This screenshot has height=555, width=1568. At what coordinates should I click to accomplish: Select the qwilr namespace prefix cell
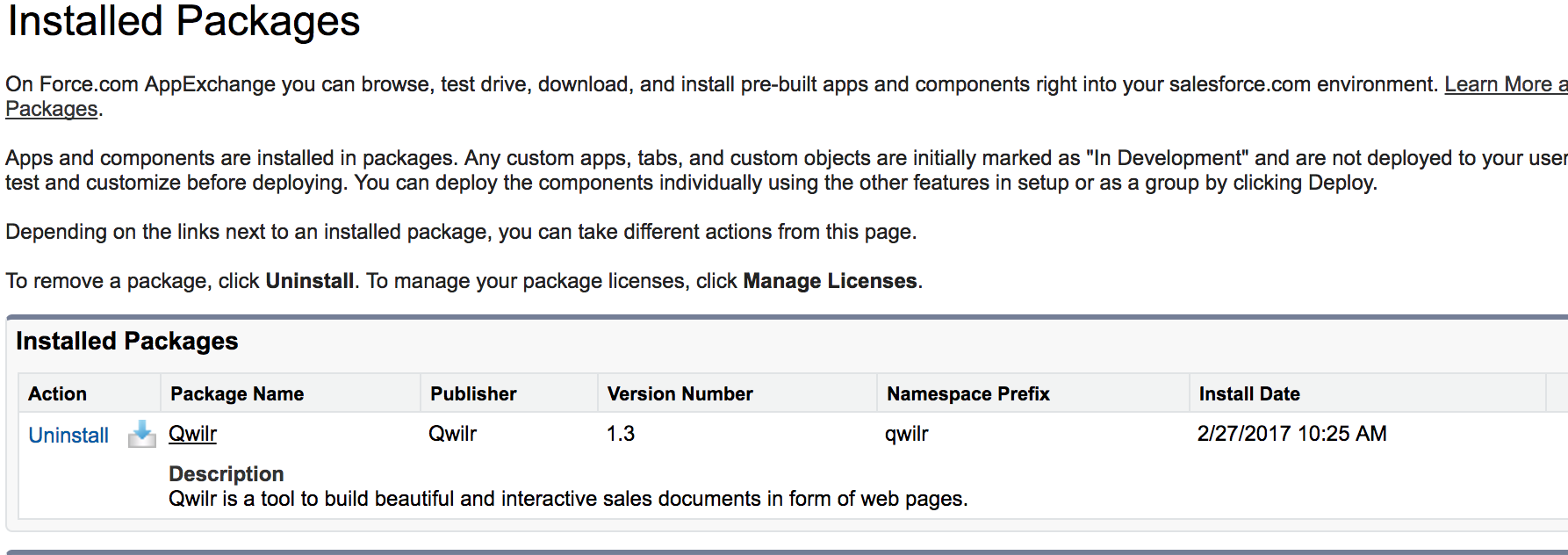pos(907,435)
